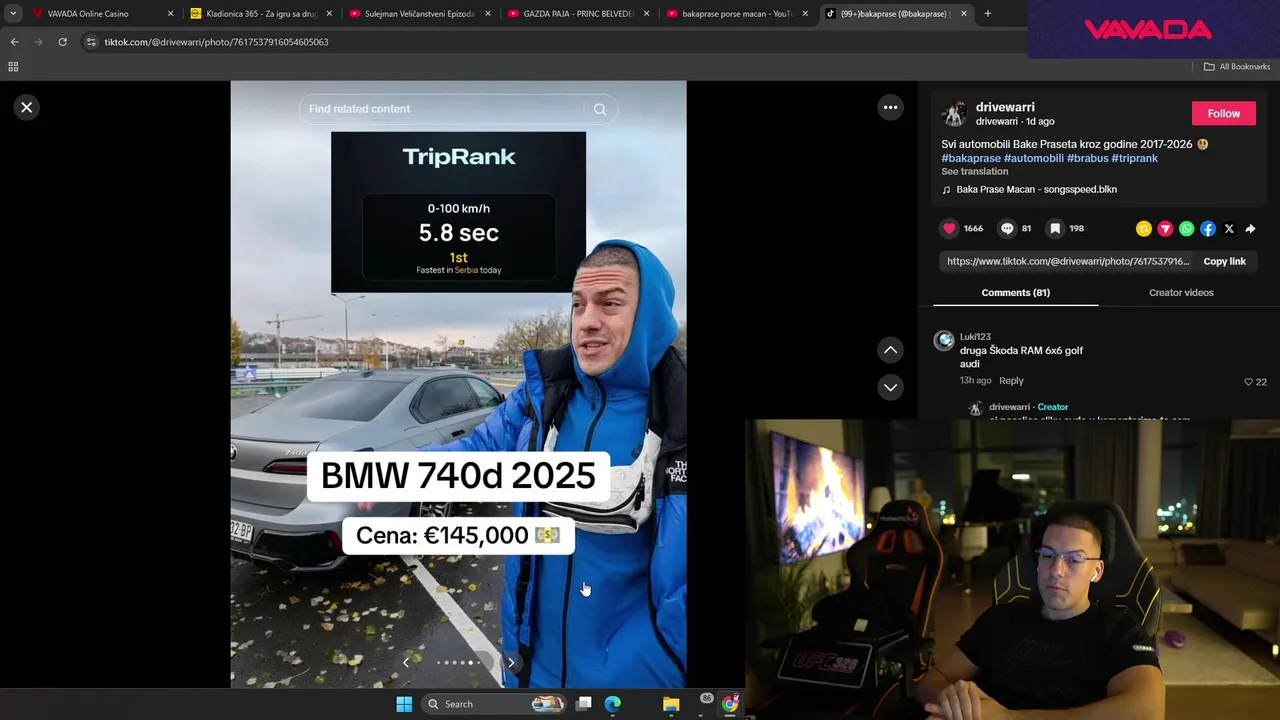The width and height of the screenshot is (1280, 720).
Task: Like Luki123's comment heart
Action: (1248, 382)
